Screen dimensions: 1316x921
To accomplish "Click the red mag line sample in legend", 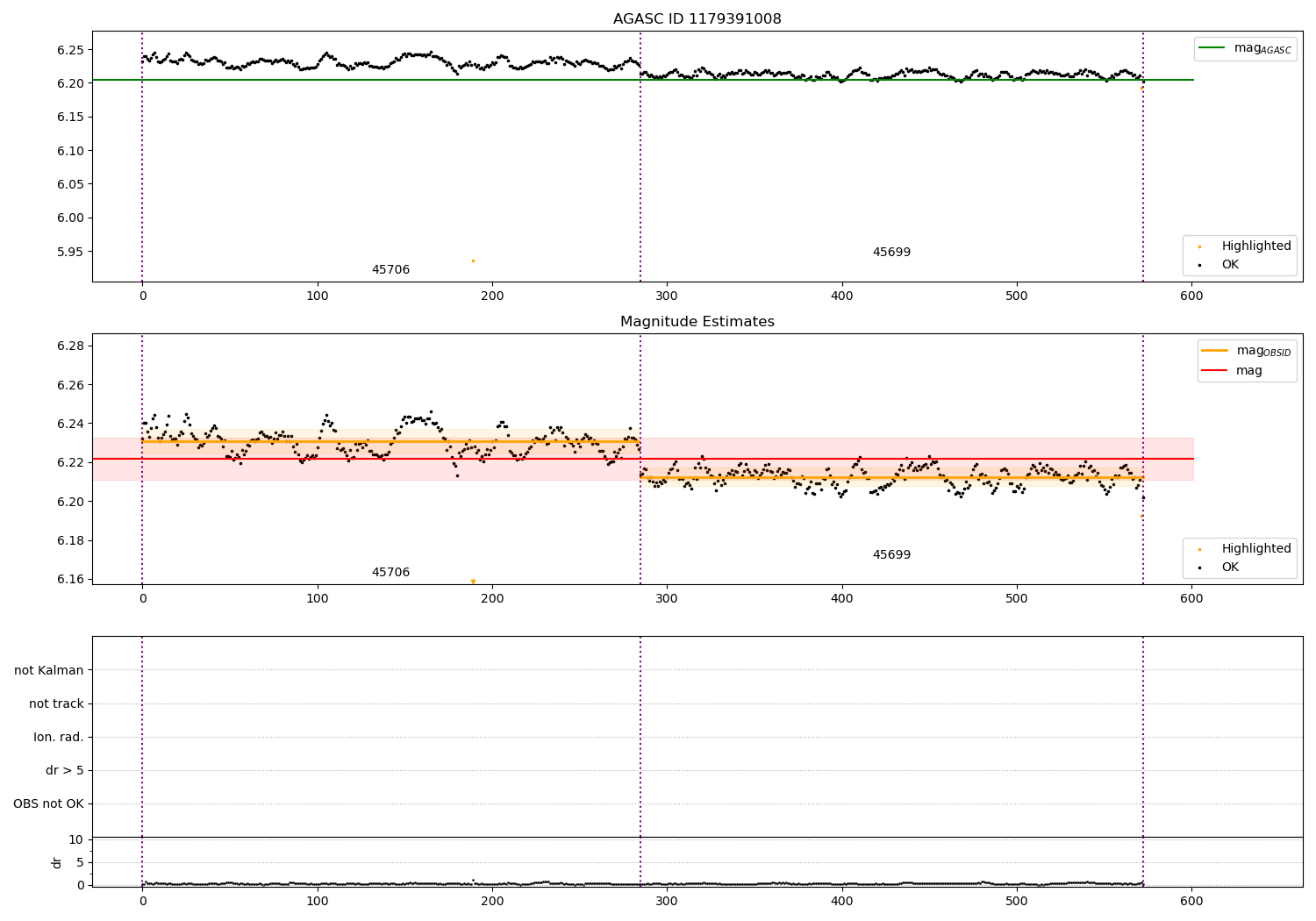I will [1215, 371].
